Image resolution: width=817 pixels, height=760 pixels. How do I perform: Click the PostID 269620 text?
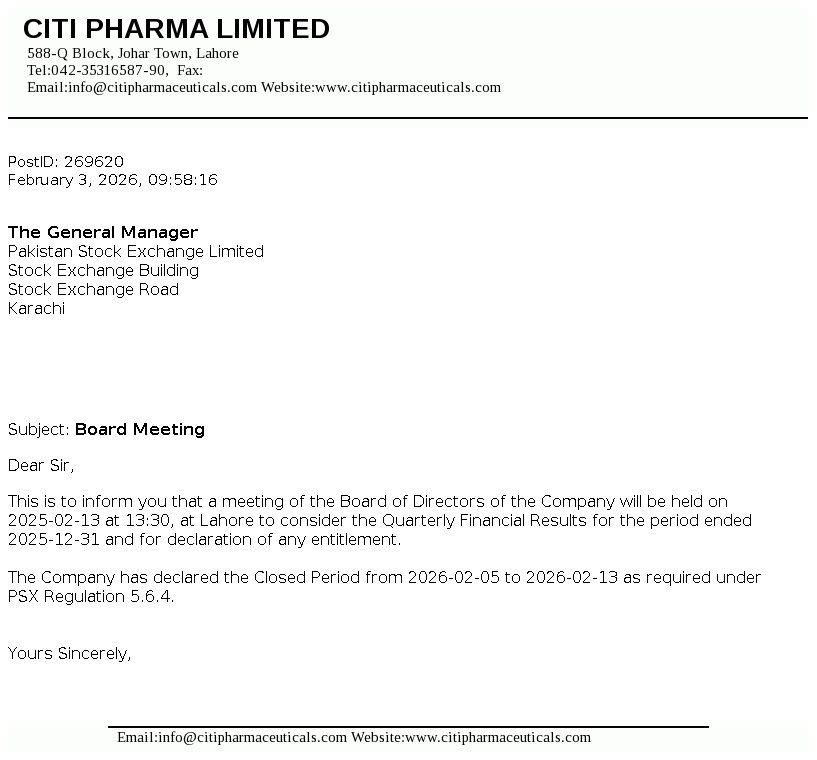pyautogui.click(x=66, y=161)
